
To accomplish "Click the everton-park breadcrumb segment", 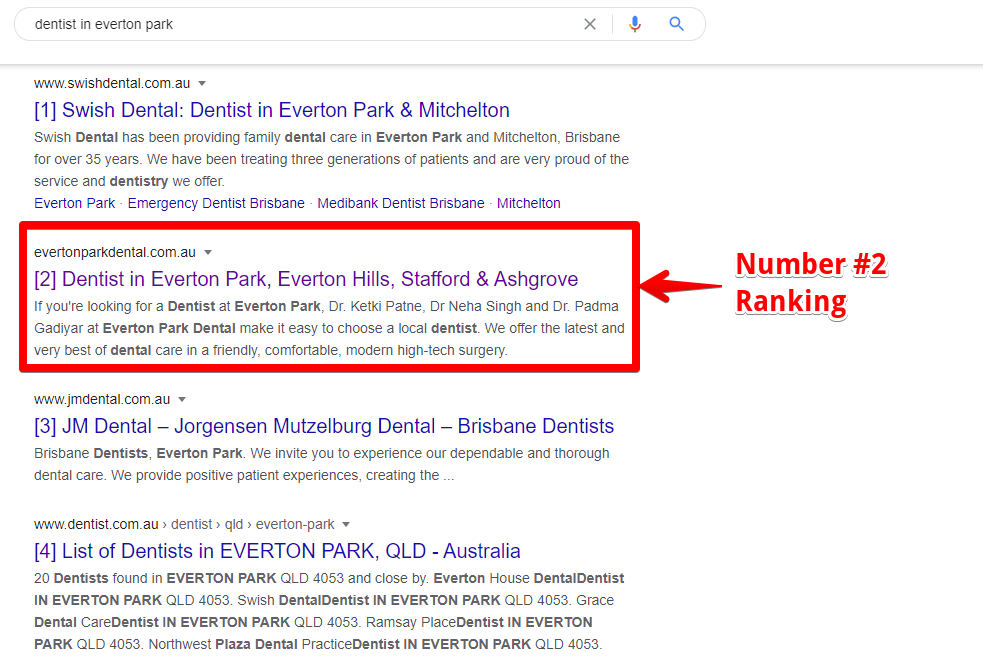I will (293, 523).
